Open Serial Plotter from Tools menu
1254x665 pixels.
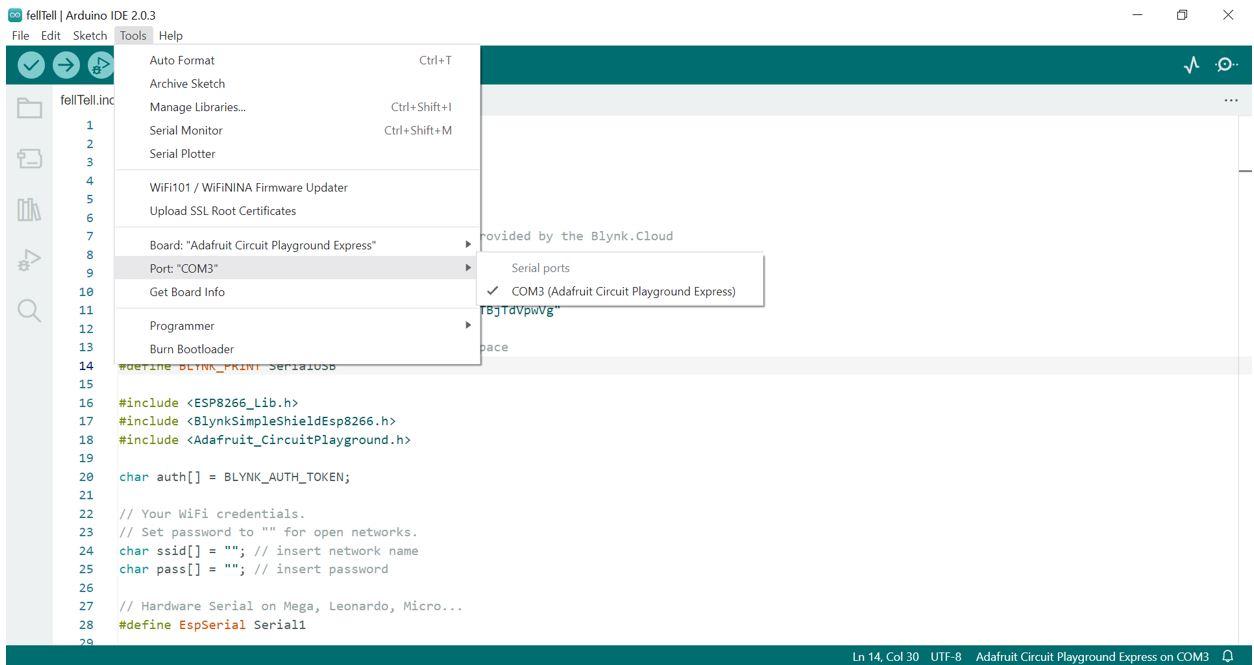click(298, 154)
